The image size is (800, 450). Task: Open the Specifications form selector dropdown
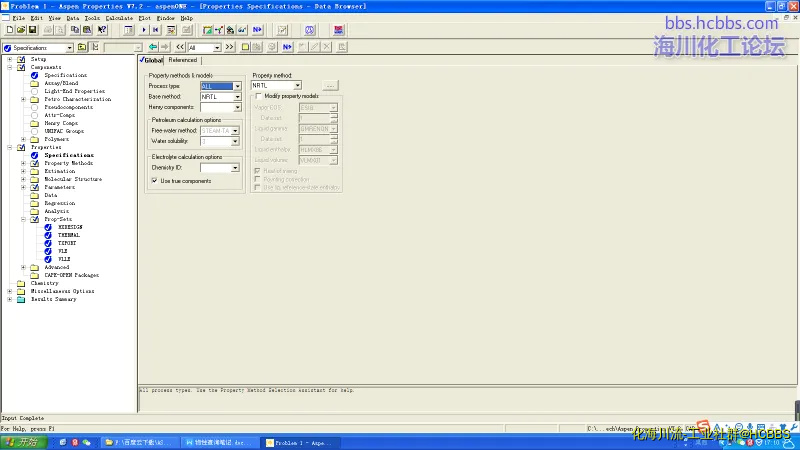click(x=69, y=48)
